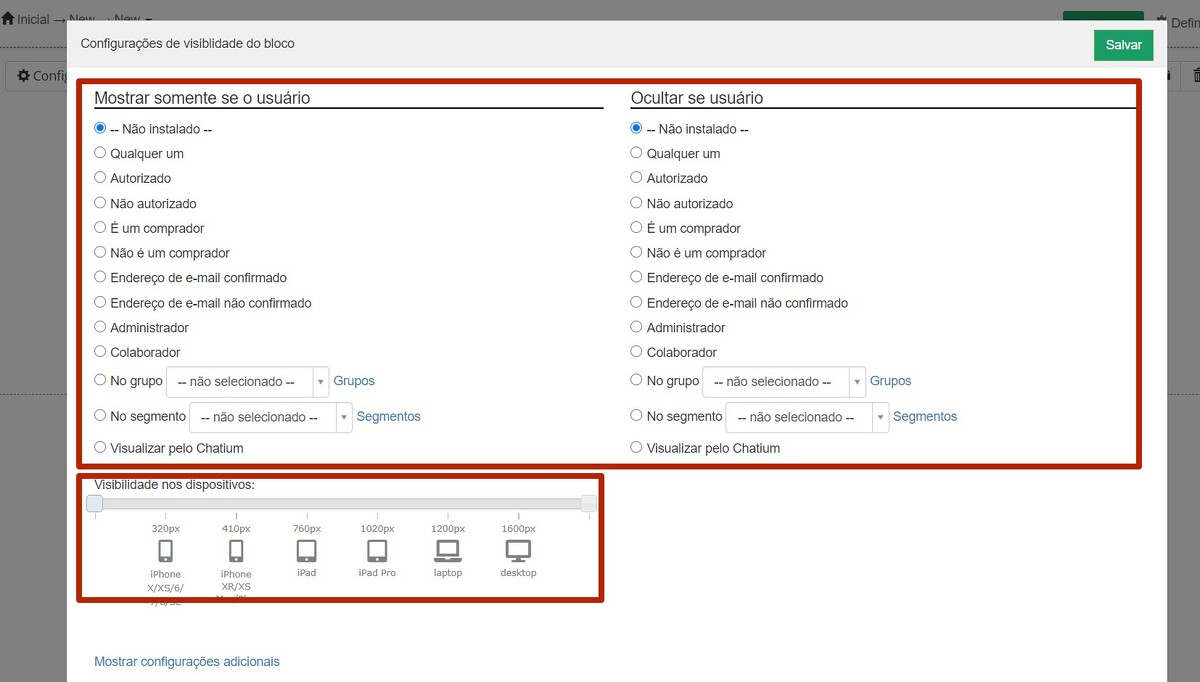Open 'Mostrar configurações adicionais' link
Image resolution: width=1200 pixels, height=682 pixels.
click(187, 662)
